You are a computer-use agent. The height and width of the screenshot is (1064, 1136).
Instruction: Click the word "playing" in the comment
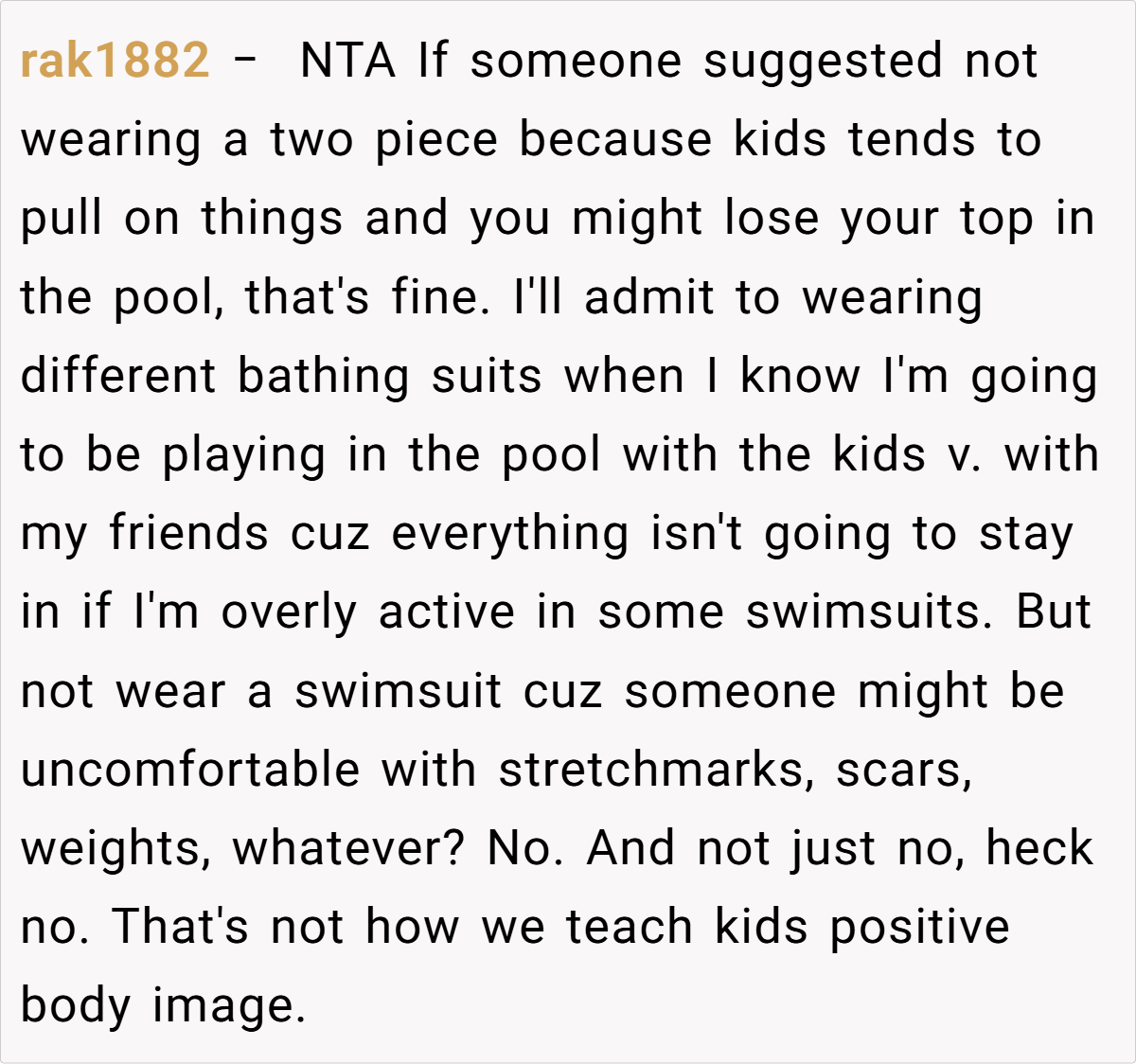click(x=244, y=455)
